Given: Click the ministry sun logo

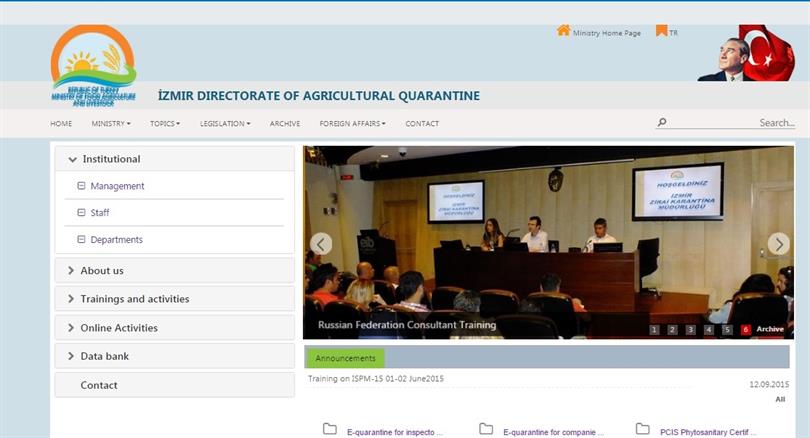Looking at the screenshot, I should pos(93,65).
